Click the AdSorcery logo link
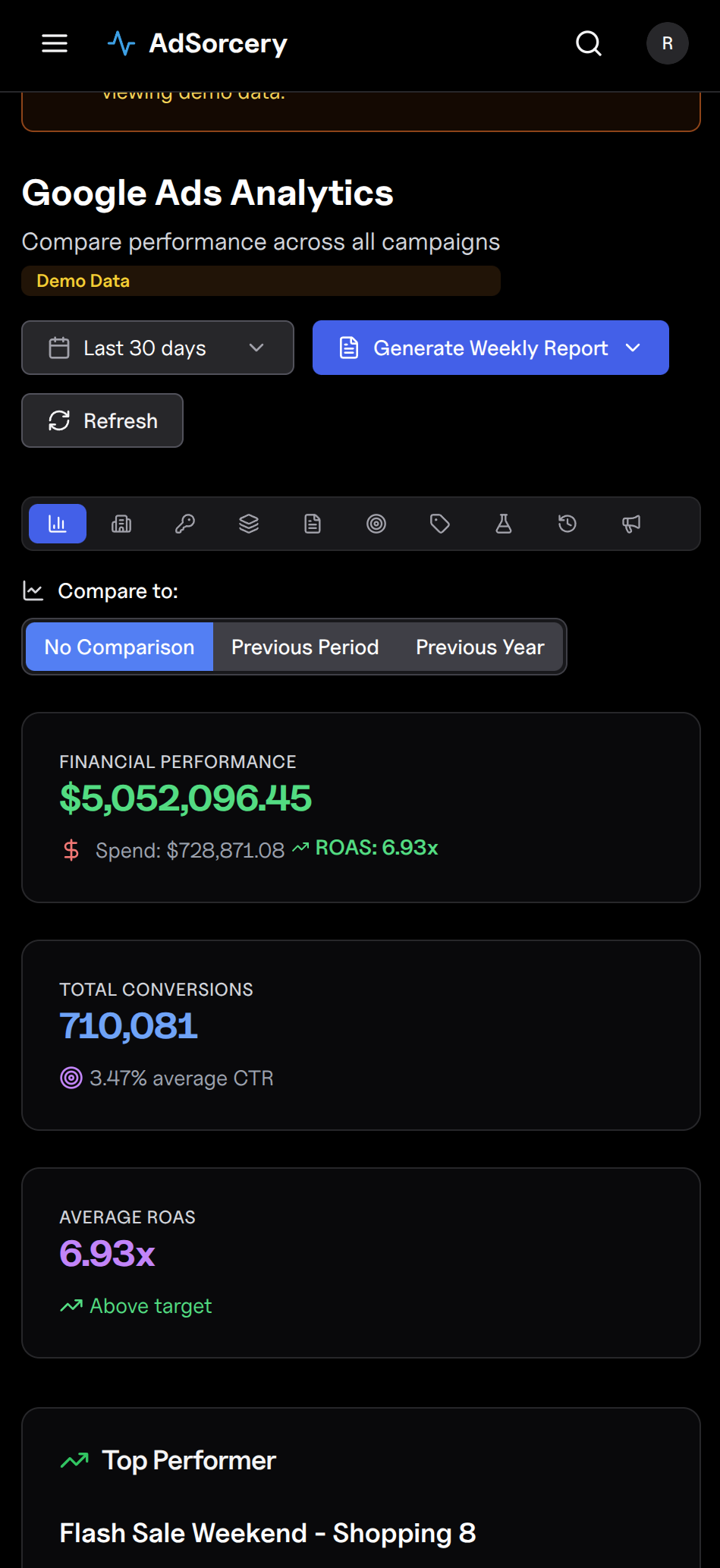720x1568 pixels. click(197, 43)
